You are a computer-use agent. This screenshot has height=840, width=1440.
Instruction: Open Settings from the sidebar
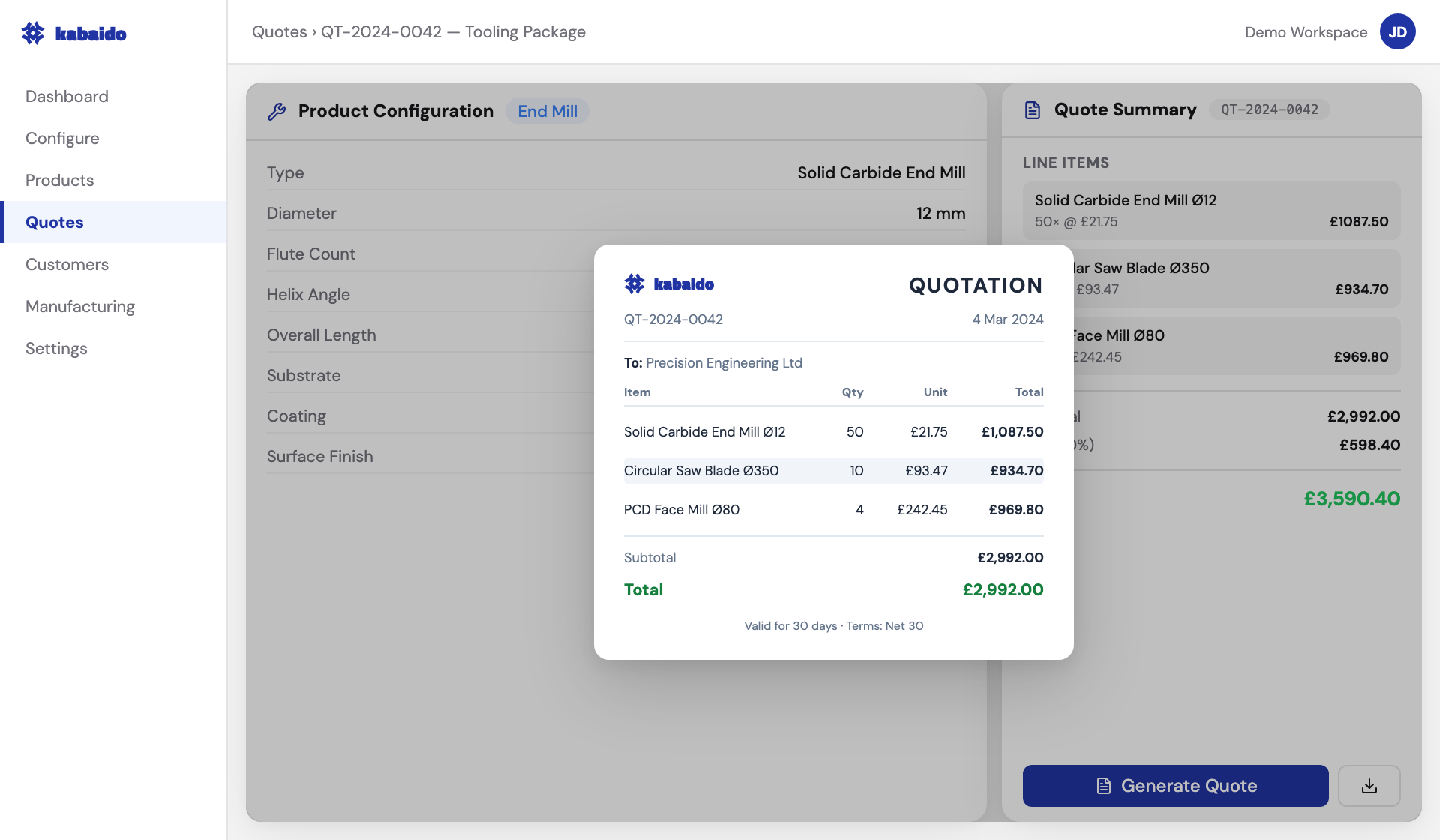tap(56, 348)
